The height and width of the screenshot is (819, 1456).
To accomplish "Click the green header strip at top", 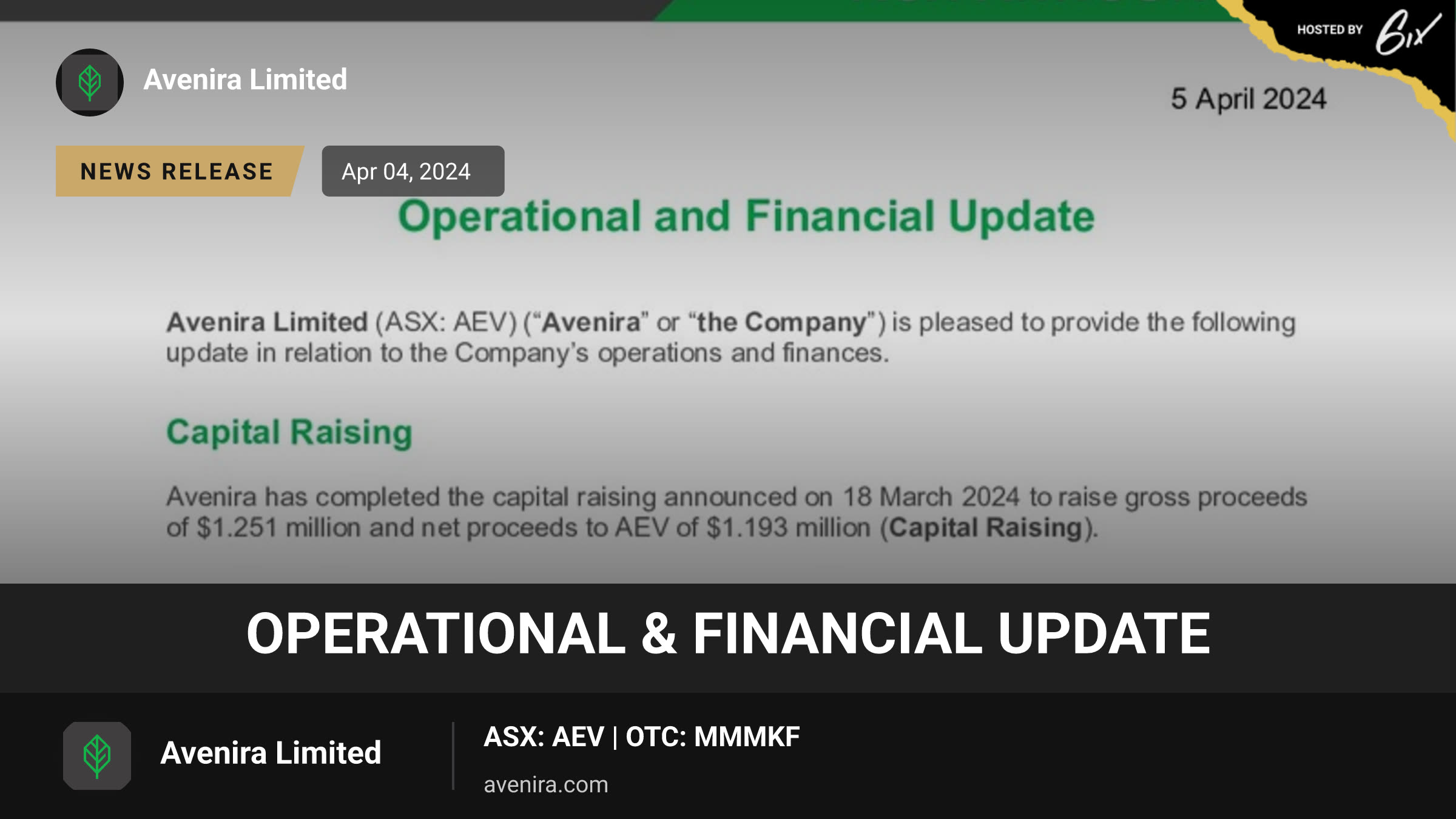I will click(946, 10).
